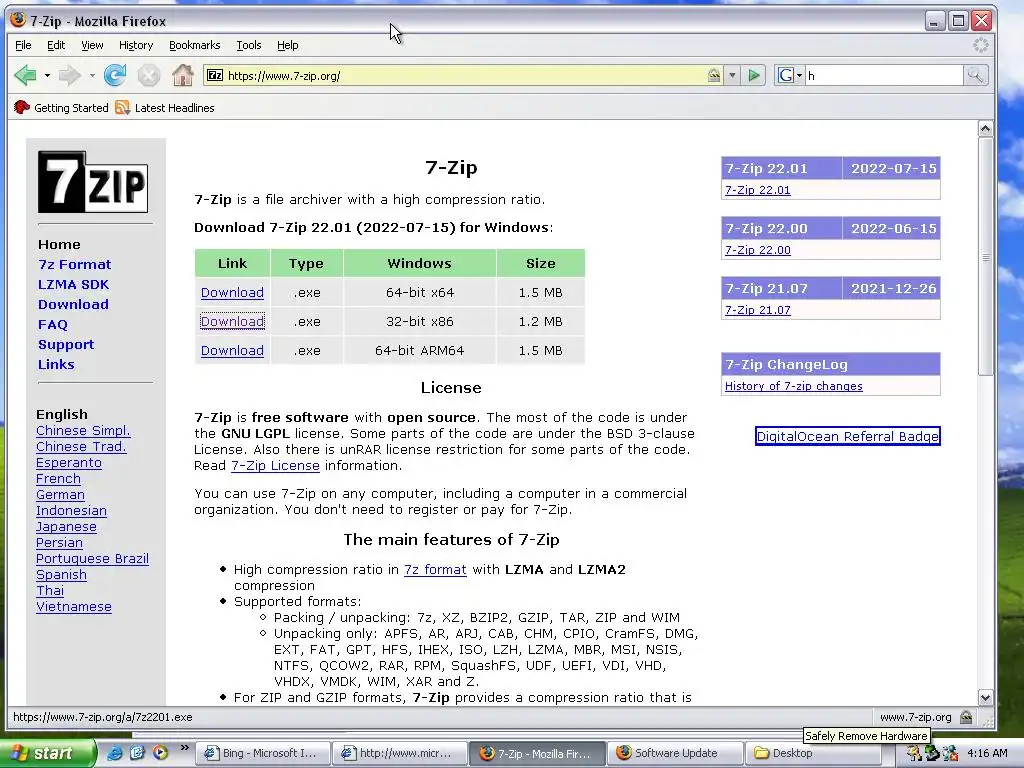Click the Back navigation arrow

coord(25,76)
